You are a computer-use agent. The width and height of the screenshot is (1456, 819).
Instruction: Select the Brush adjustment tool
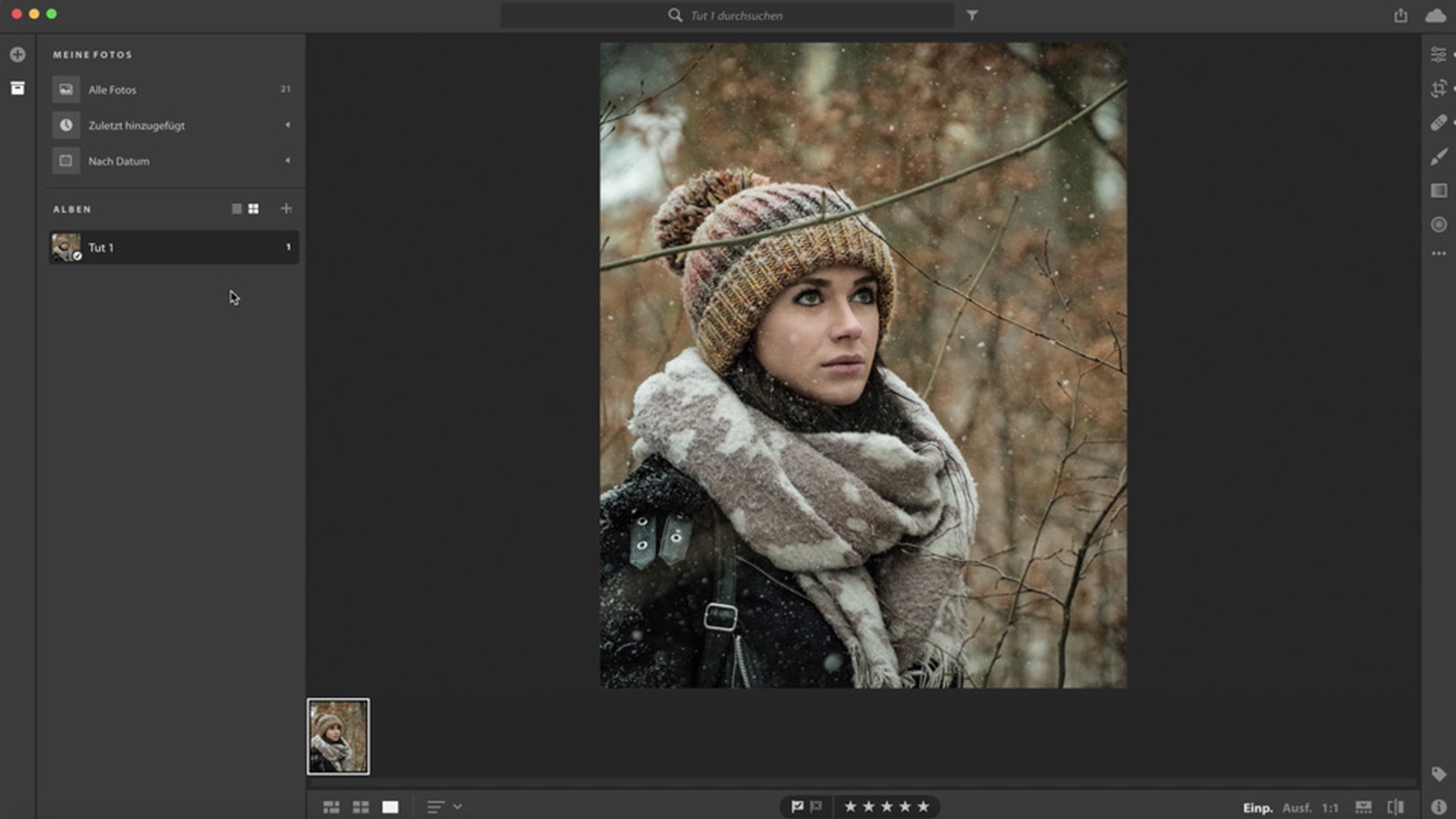[x=1438, y=157]
